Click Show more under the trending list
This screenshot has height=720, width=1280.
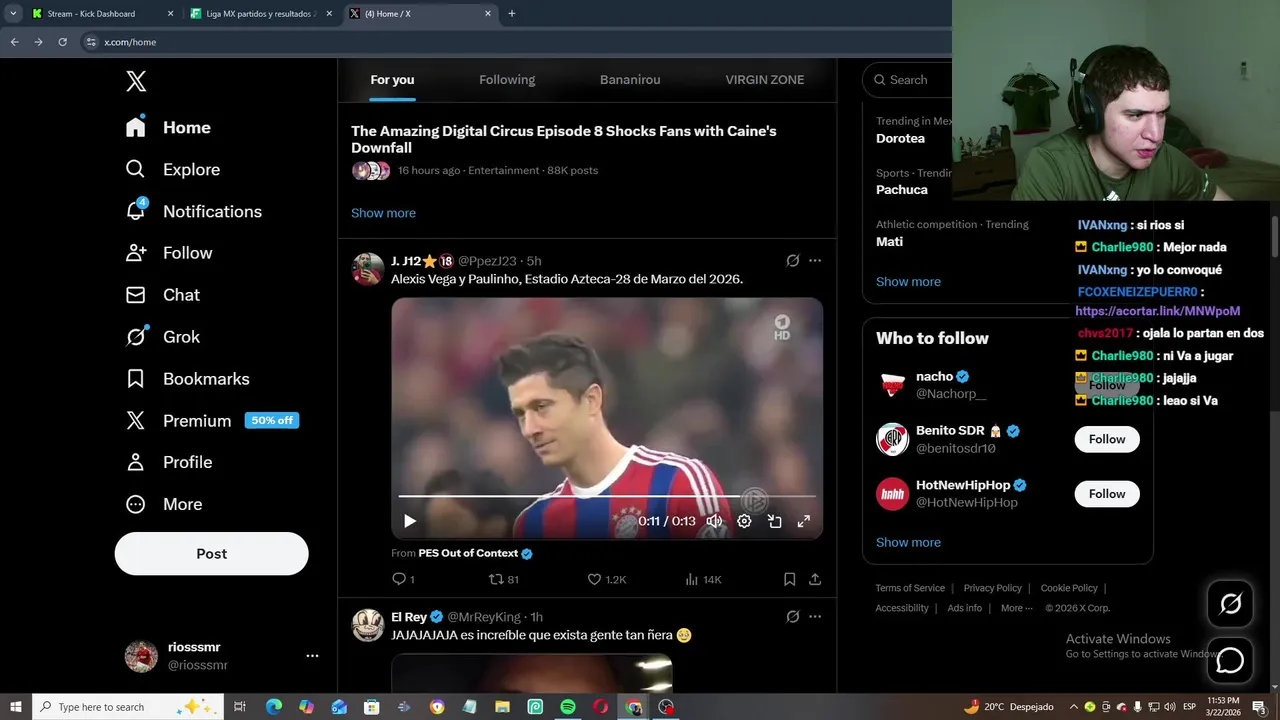pos(908,282)
